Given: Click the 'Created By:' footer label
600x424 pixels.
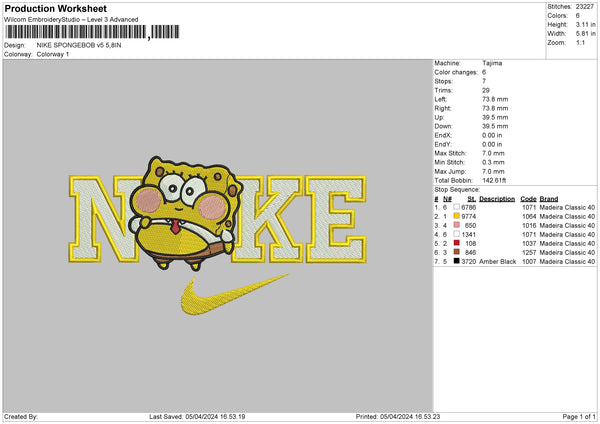Looking at the screenshot, I should click(x=21, y=416).
